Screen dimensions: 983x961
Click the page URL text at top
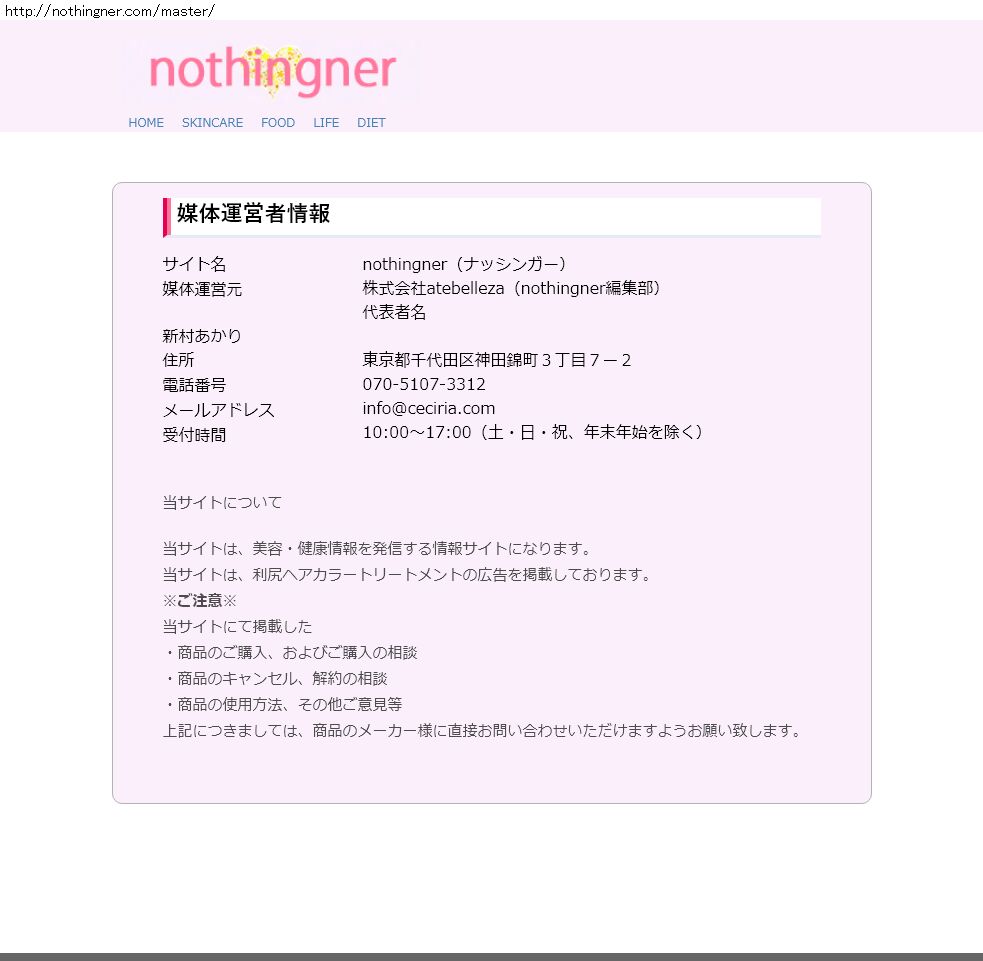click(109, 10)
